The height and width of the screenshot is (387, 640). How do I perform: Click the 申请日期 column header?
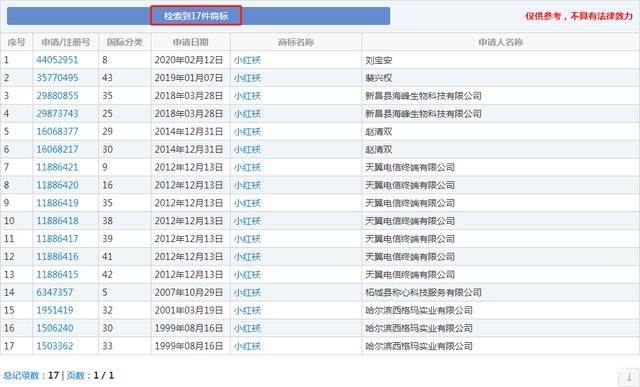(191, 42)
